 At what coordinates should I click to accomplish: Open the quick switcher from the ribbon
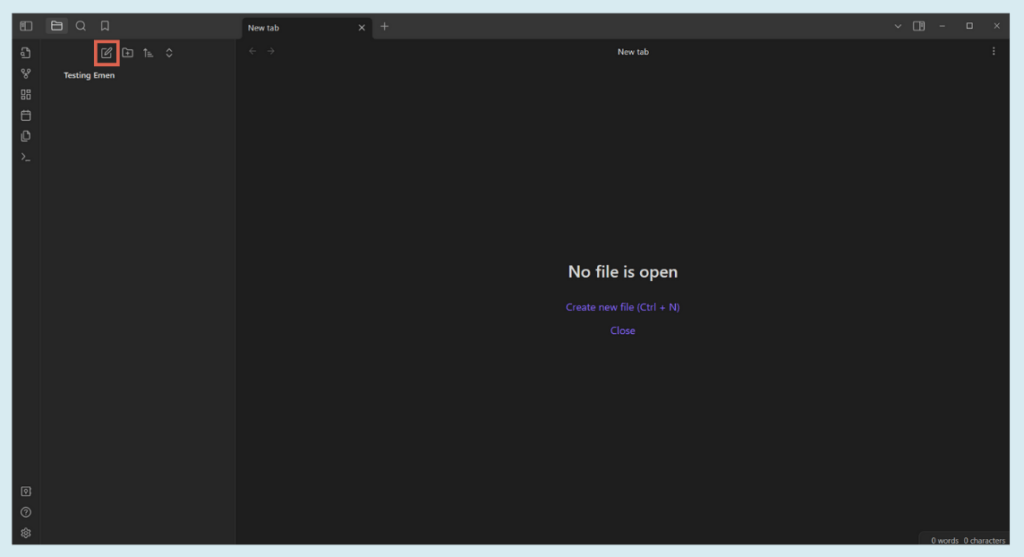26,52
